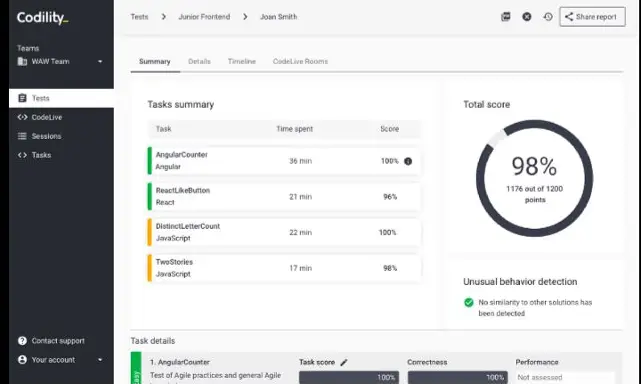Click the ReactLikeButton 96% score
The width and height of the screenshot is (641, 385).
[390, 197]
